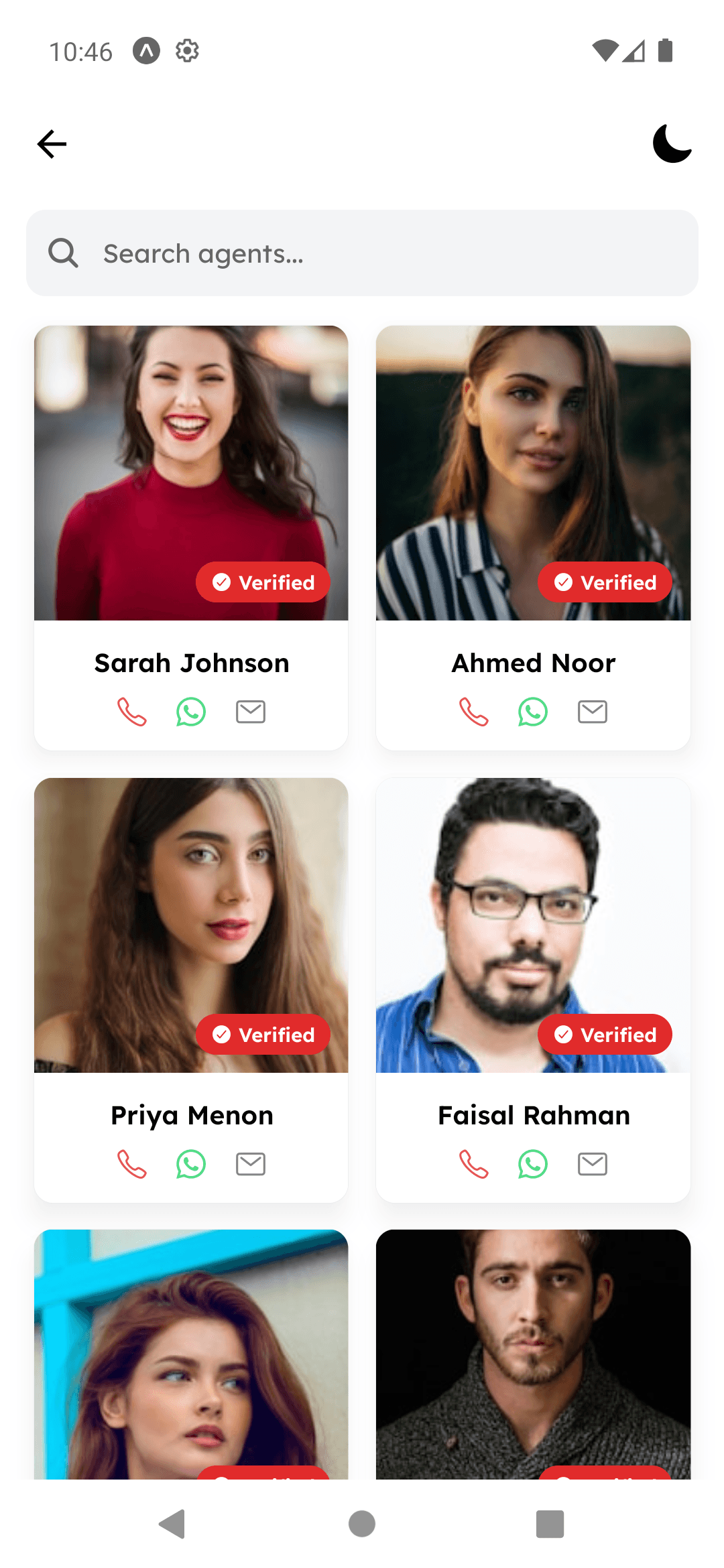Tap Verified badge on Priya Menon's photo

click(263, 1035)
